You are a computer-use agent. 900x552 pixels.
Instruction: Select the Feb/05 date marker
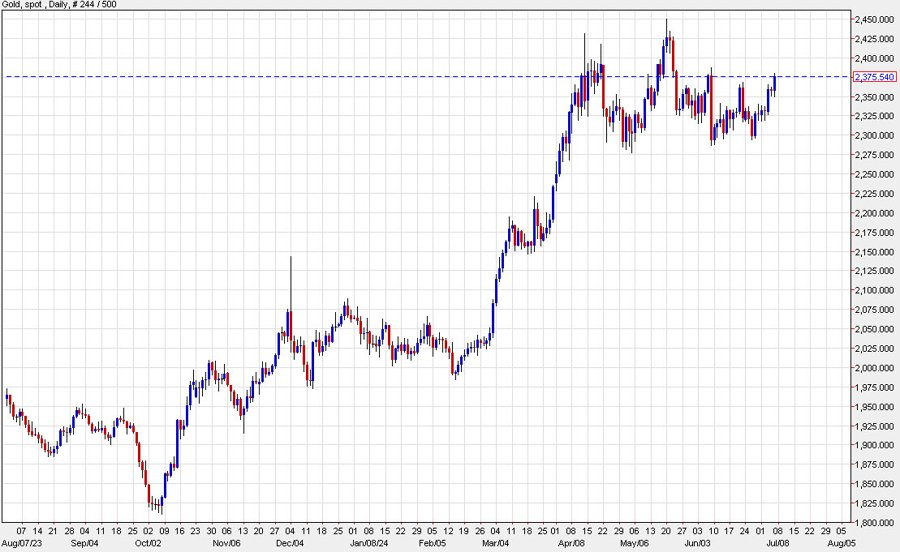pos(432,543)
